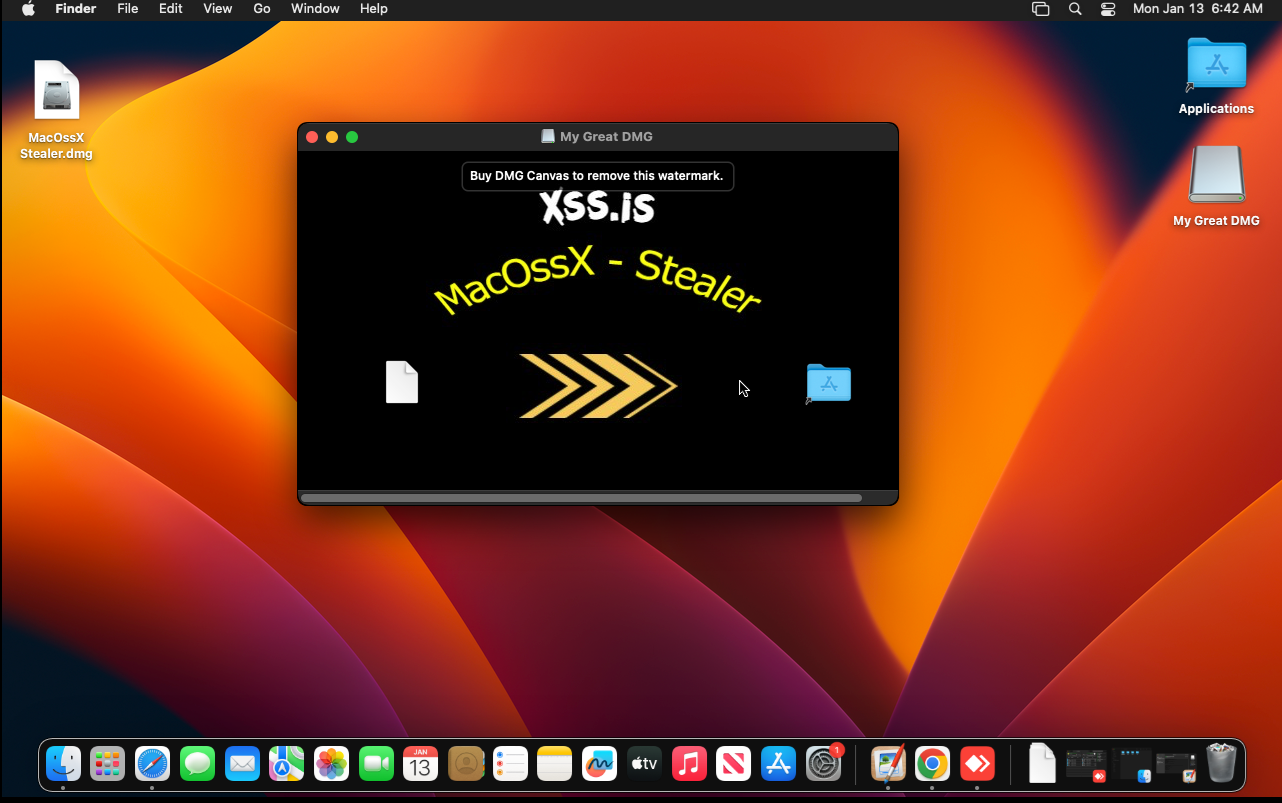Open the Help menu
This screenshot has height=803, width=1282.
pos(374,9)
